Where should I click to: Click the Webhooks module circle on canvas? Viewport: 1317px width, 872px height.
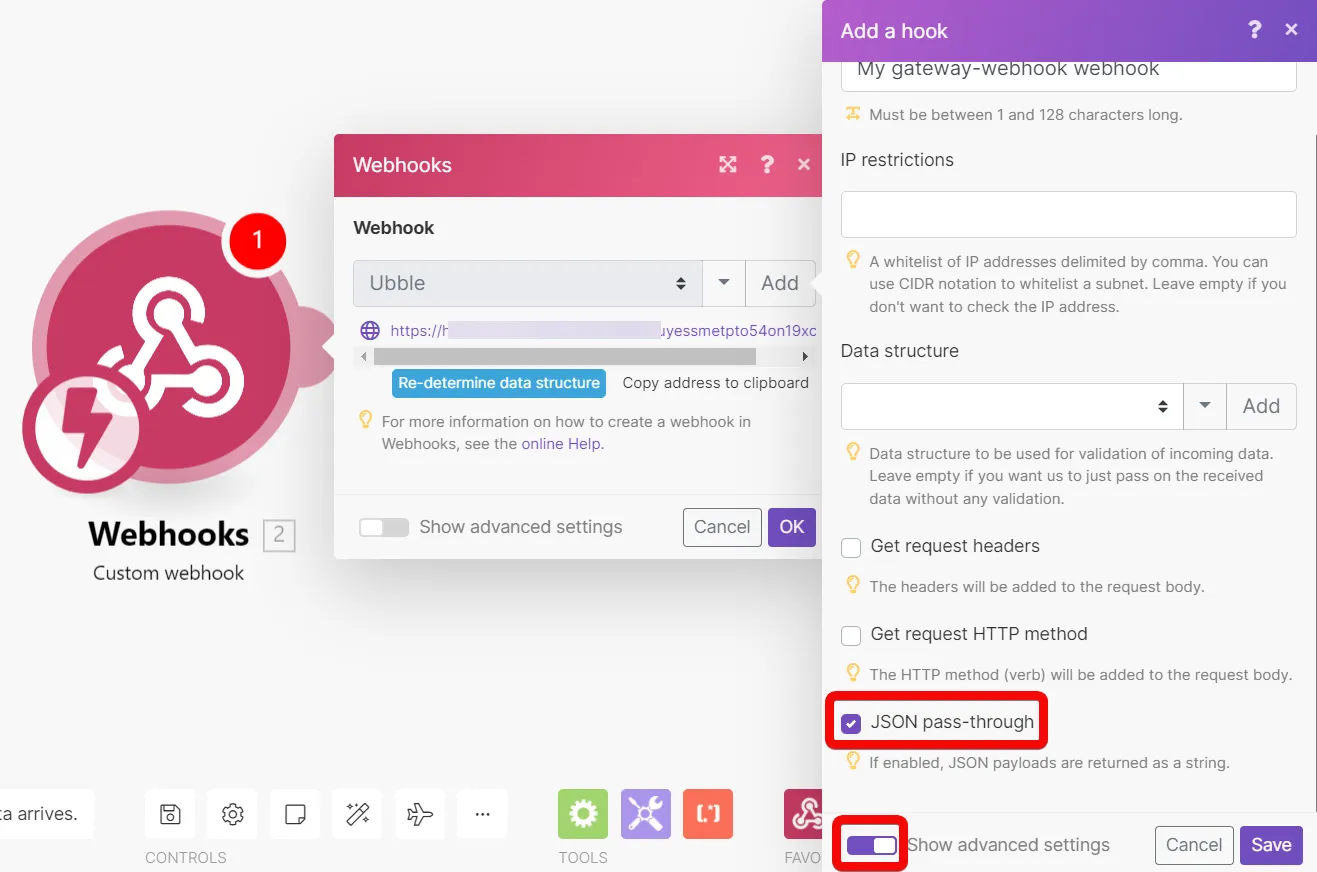(x=168, y=345)
